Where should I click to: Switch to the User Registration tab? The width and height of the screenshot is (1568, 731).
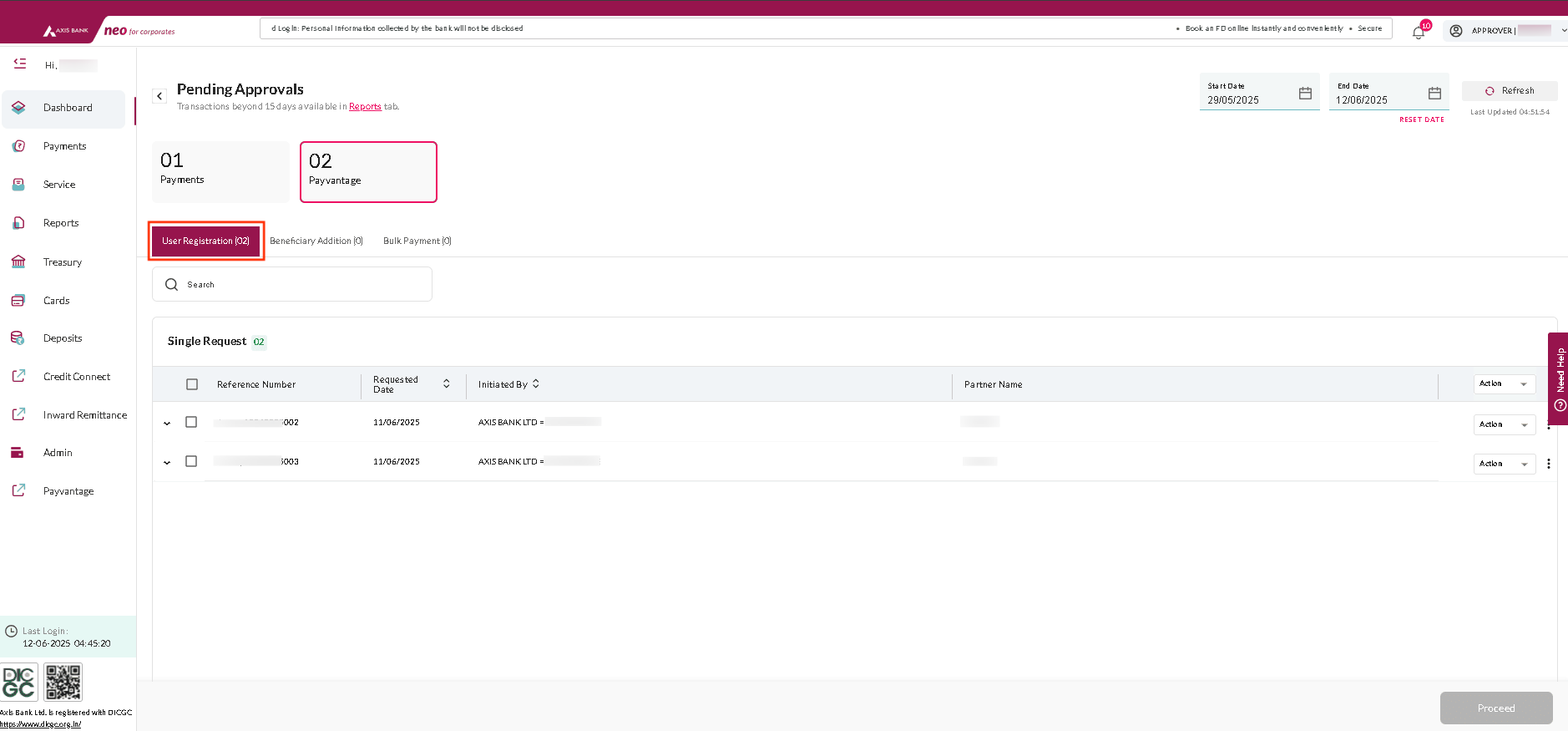[x=206, y=241]
